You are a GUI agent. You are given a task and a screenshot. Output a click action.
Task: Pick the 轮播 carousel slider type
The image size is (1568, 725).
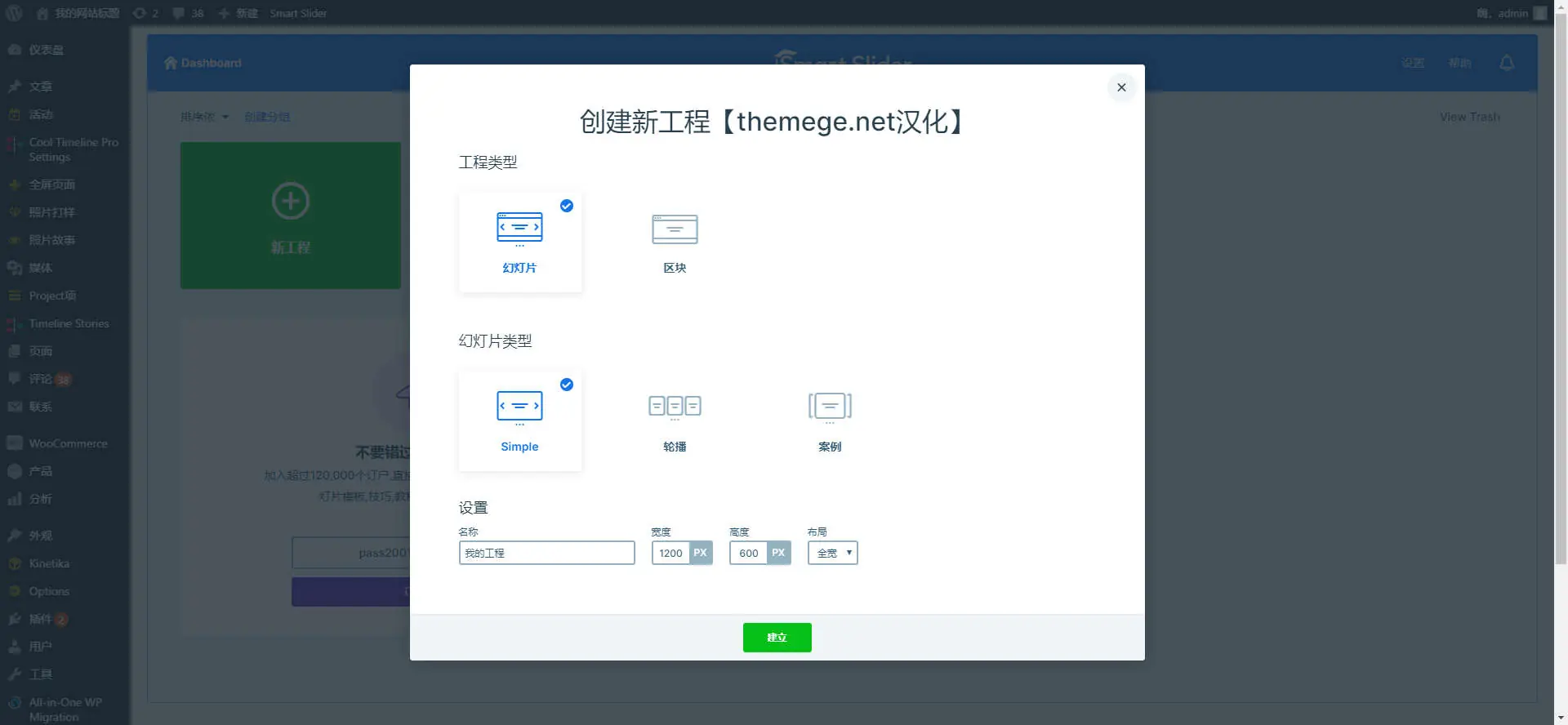point(675,421)
